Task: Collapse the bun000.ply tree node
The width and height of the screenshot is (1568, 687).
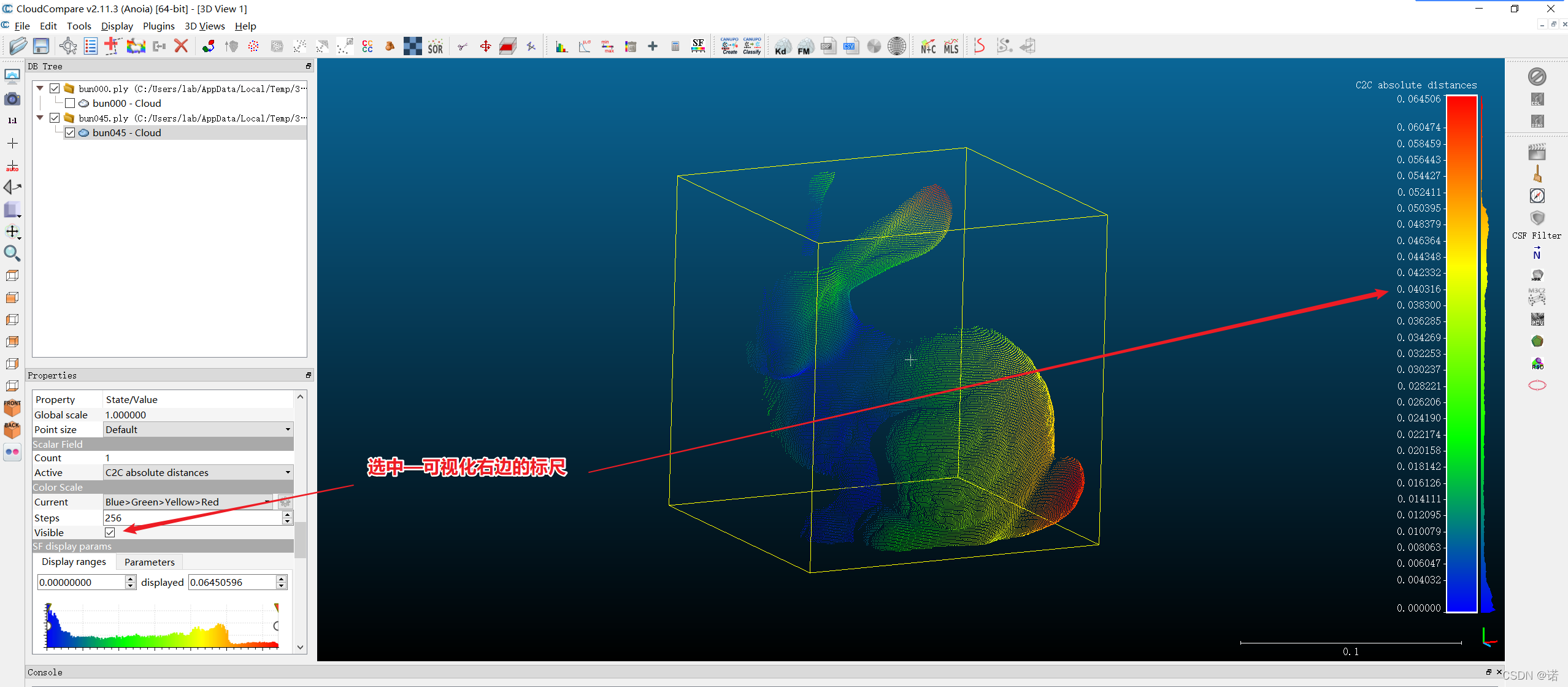Action: 40,88
